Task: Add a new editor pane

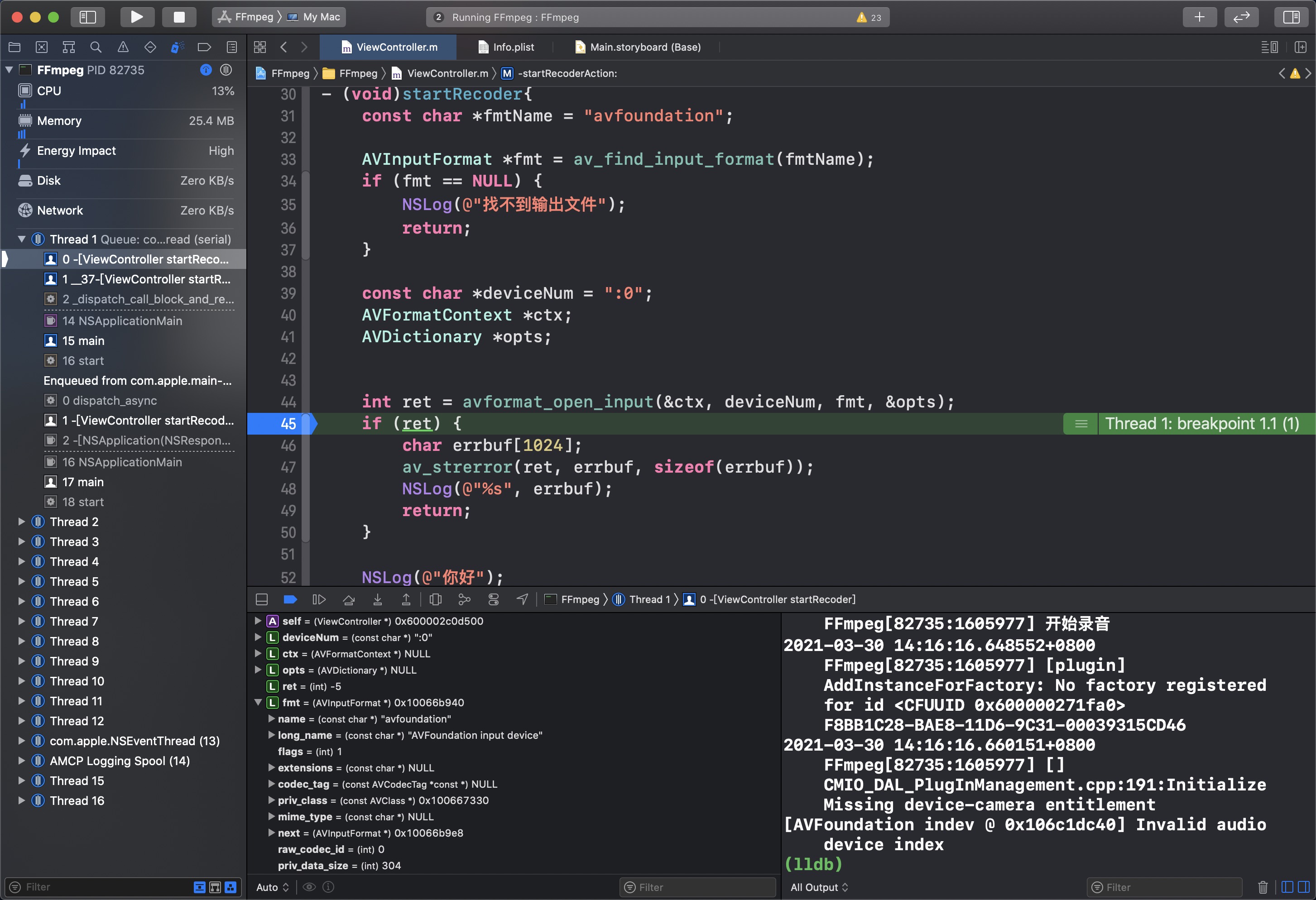Action: 1301,47
